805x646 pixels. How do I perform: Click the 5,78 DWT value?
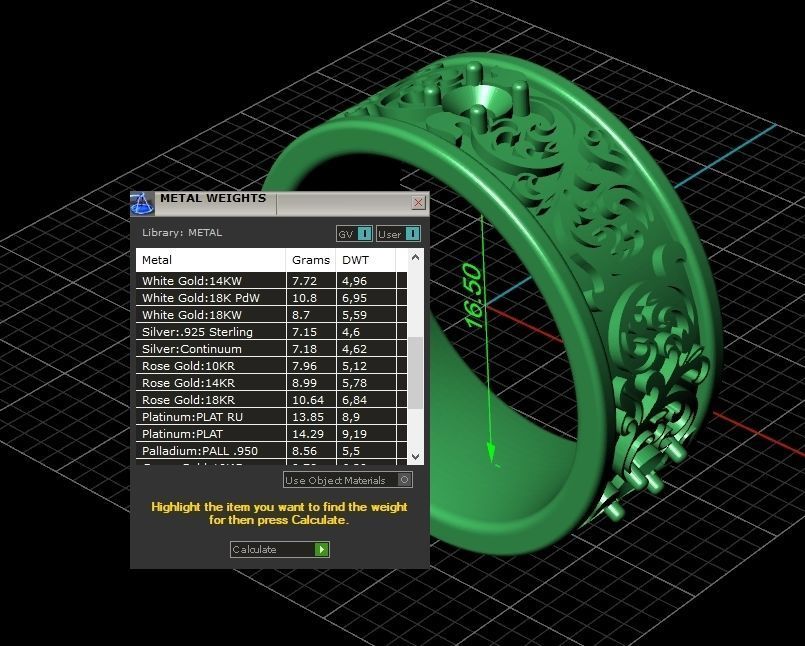(x=354, y=384)
